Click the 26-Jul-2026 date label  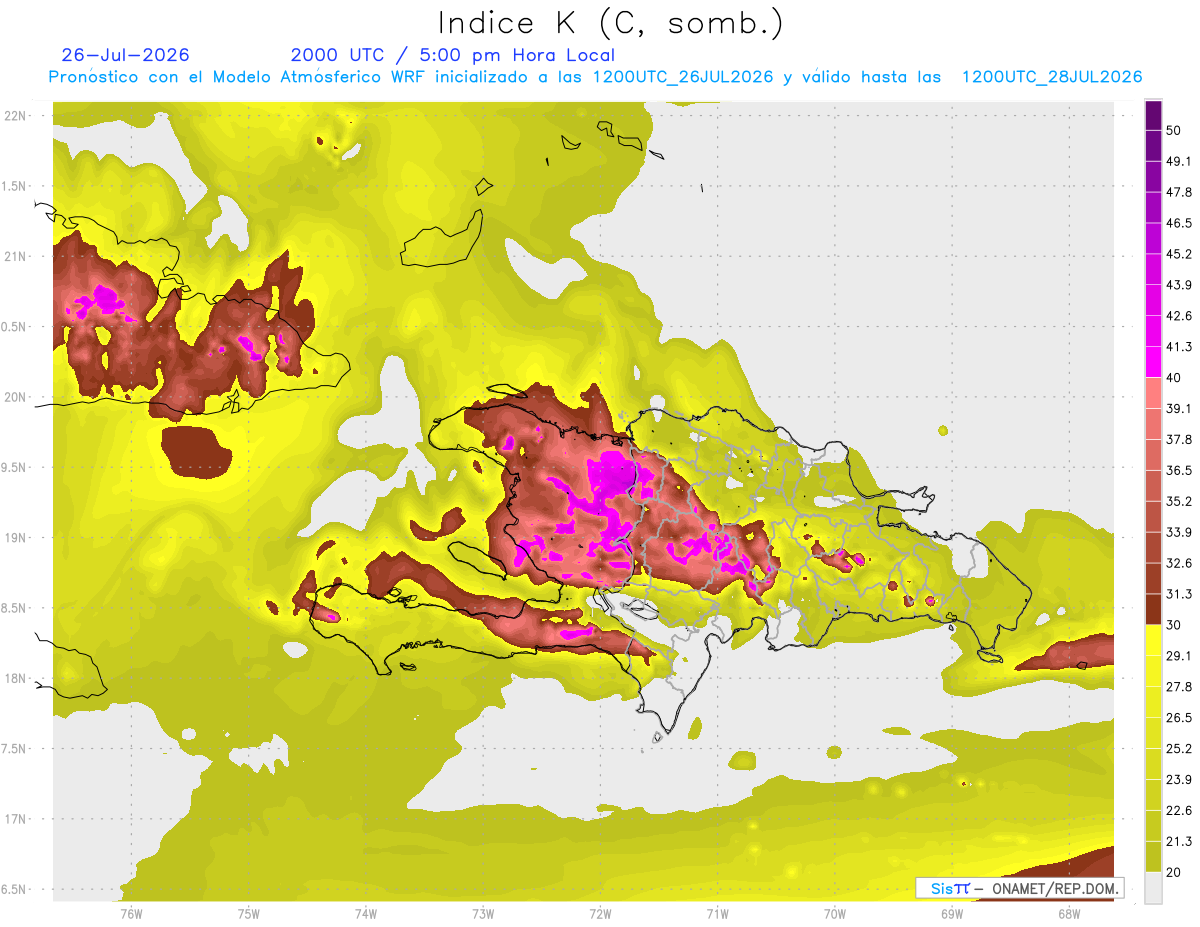point(125,55)
